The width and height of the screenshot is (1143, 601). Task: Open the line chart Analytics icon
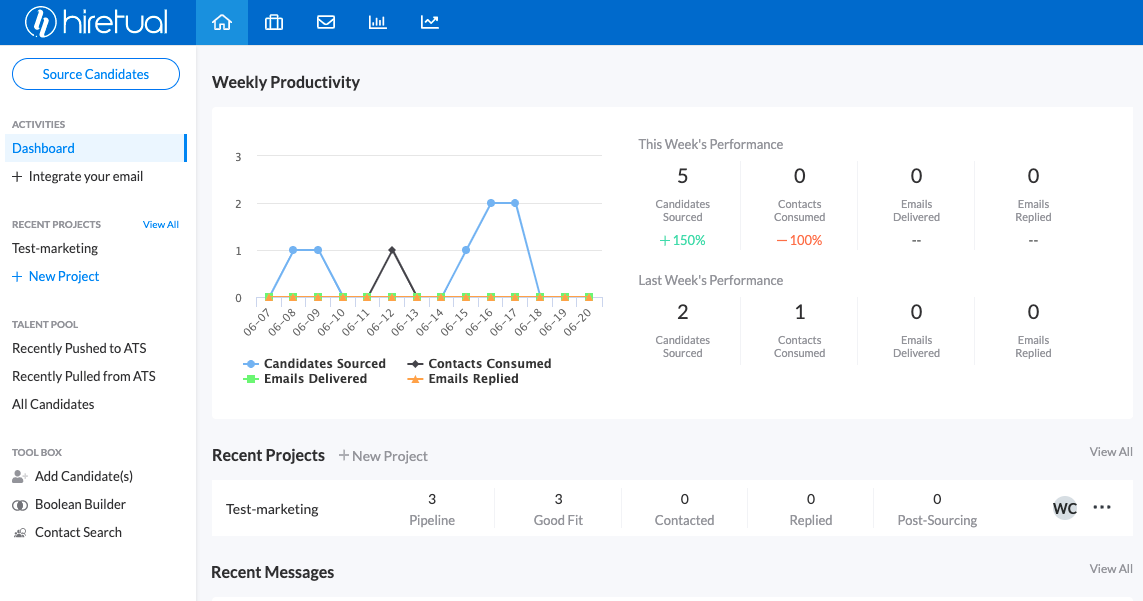430,23
